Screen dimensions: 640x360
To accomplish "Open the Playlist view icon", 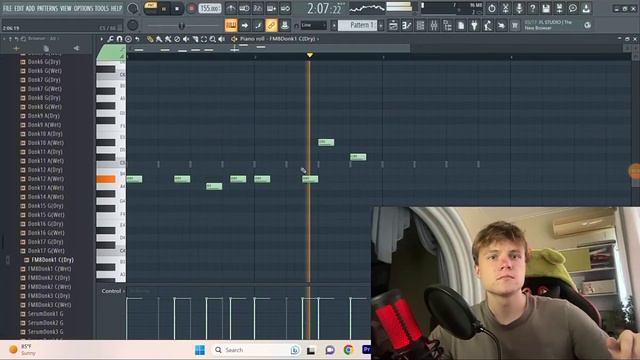I will 393,25.
